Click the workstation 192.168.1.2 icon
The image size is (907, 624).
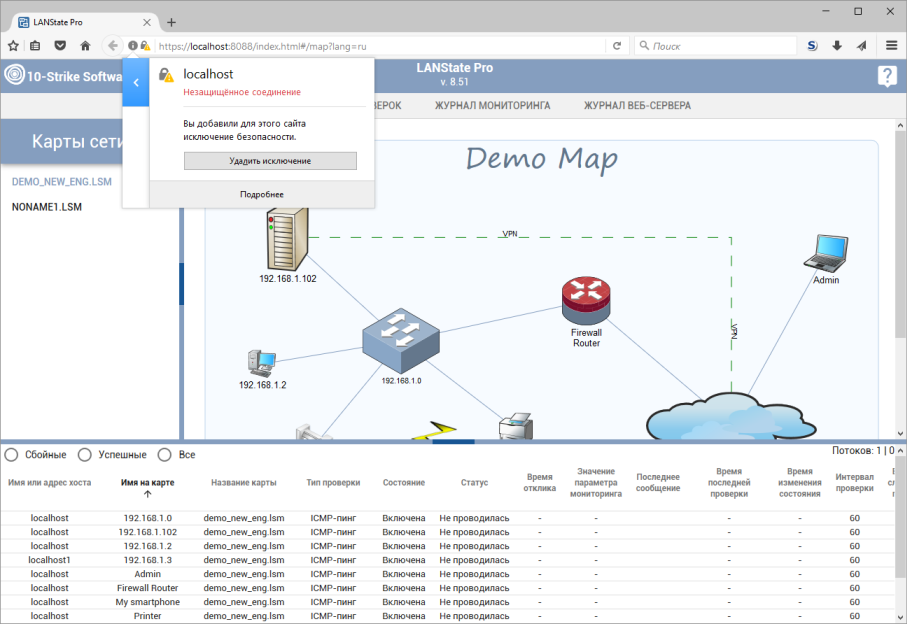262,364
